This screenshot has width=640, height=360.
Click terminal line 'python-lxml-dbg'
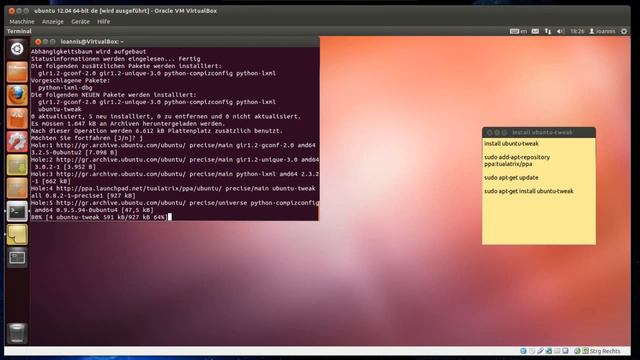point(65,88)
